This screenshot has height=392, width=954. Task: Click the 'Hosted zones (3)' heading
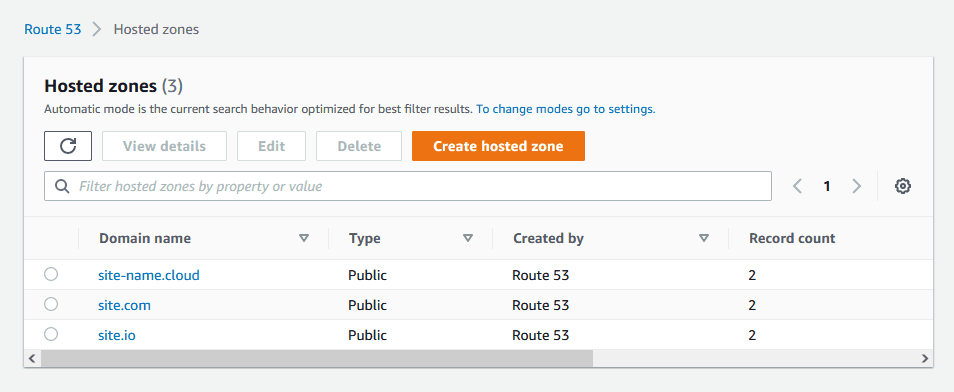coord(114,86)
